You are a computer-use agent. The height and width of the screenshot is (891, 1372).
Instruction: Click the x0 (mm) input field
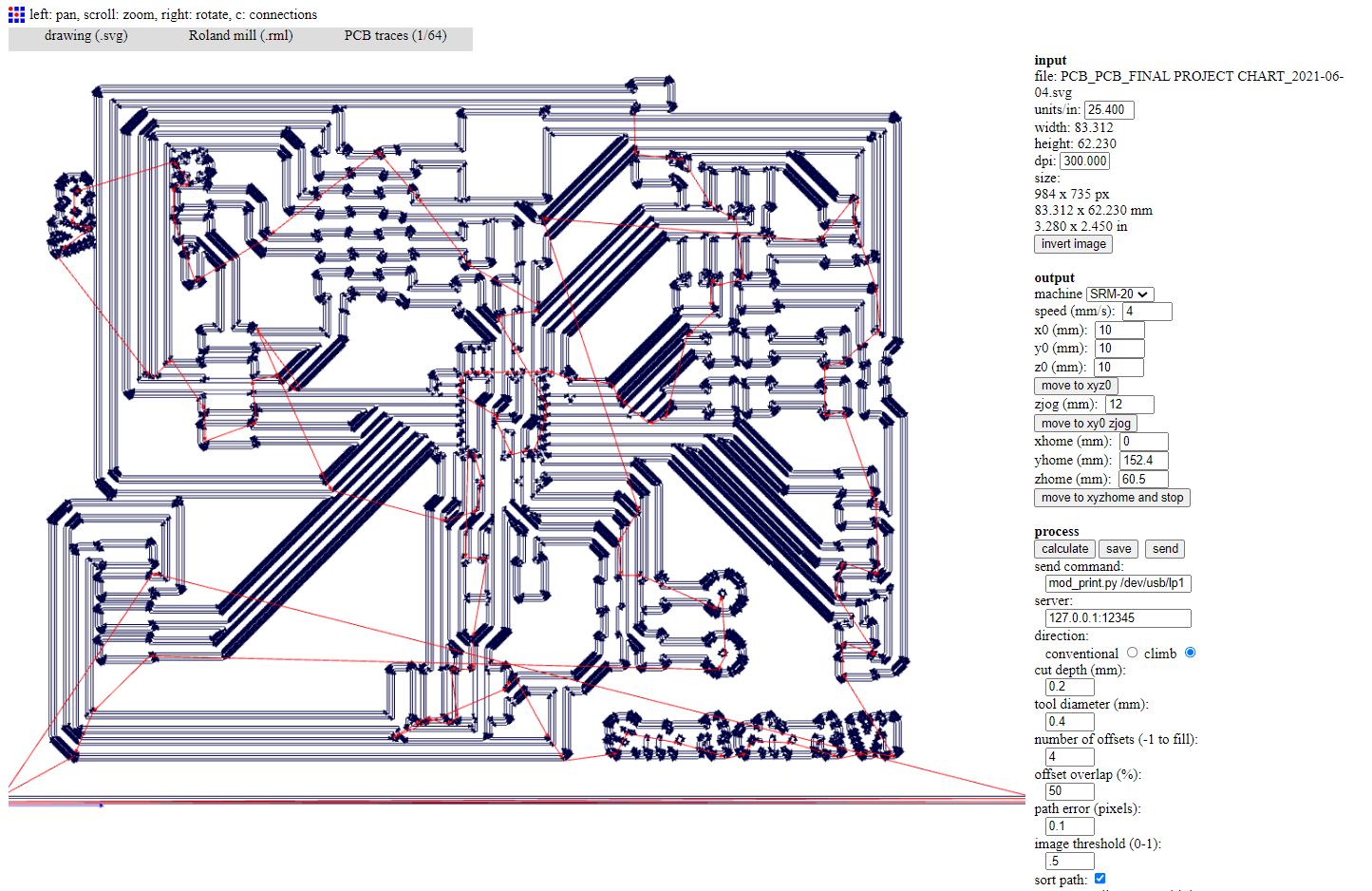point(1119,331)
